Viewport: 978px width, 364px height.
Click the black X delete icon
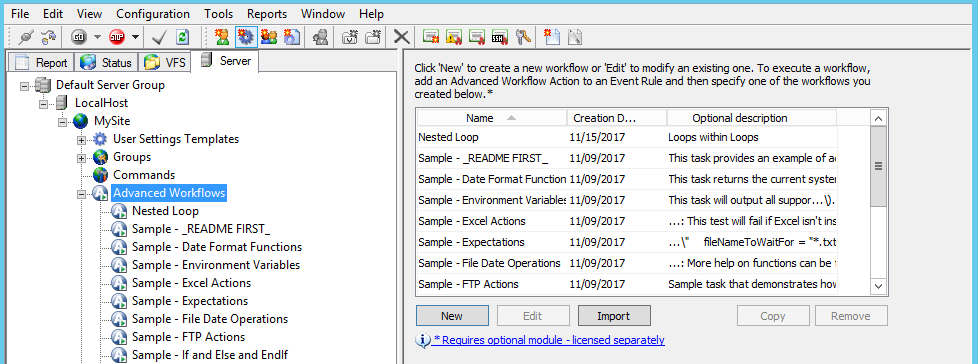point(402,37)
